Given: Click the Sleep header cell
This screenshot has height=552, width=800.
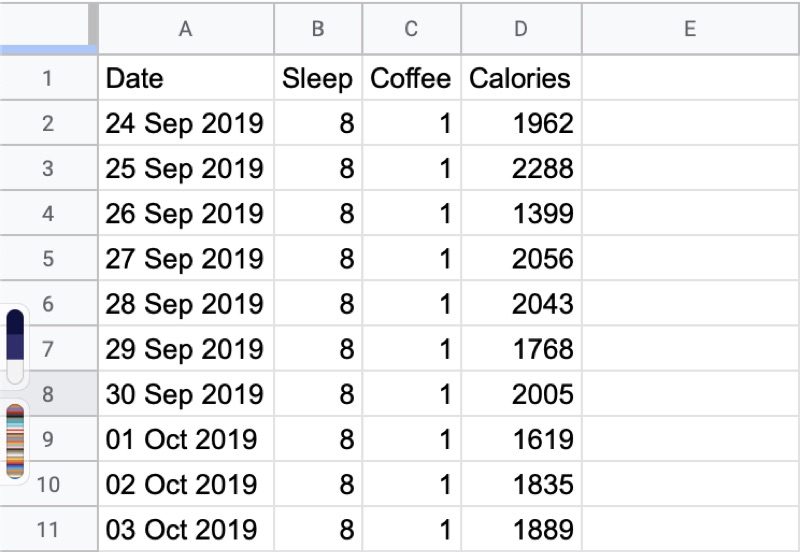Looking at the screenshot, I should coord(318,78).
